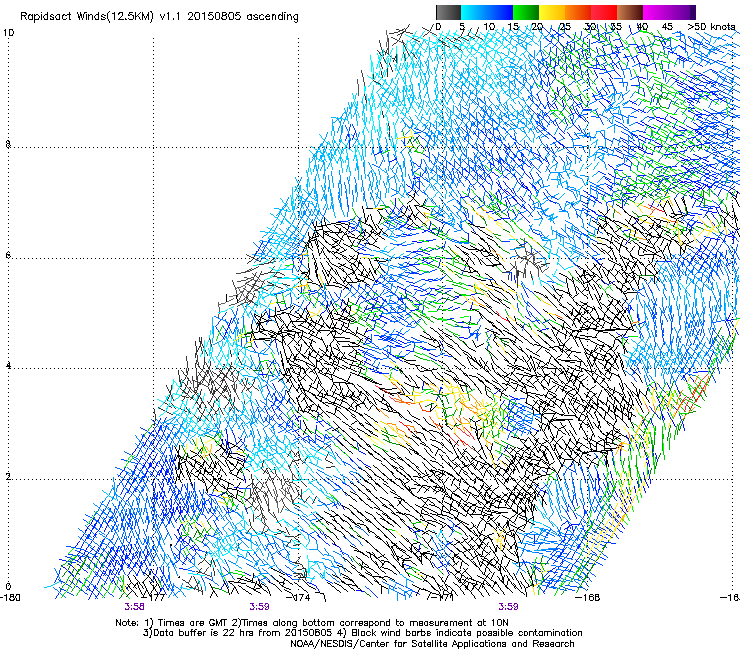This screenshot has height=650, width=740.
Task: Select the green 15-20 knots legend swatch
Action: (526, 12)
